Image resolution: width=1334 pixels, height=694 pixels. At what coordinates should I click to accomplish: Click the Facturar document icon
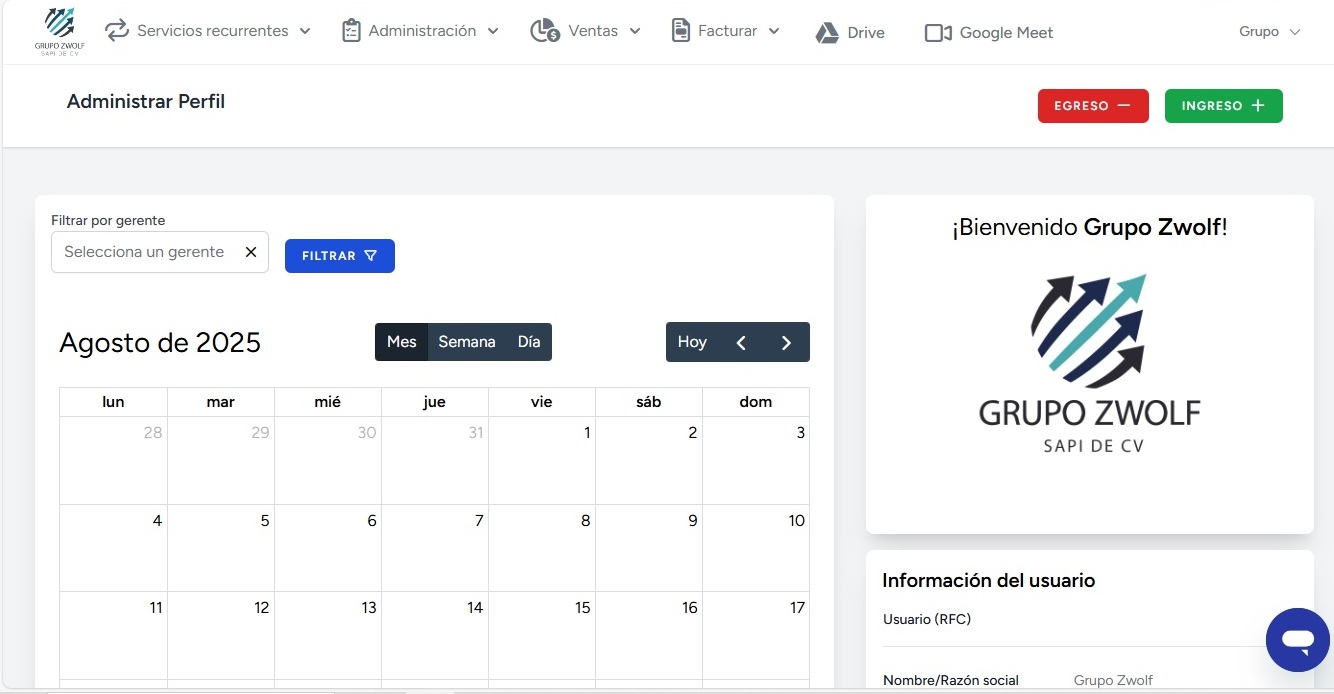coord(681,31)
